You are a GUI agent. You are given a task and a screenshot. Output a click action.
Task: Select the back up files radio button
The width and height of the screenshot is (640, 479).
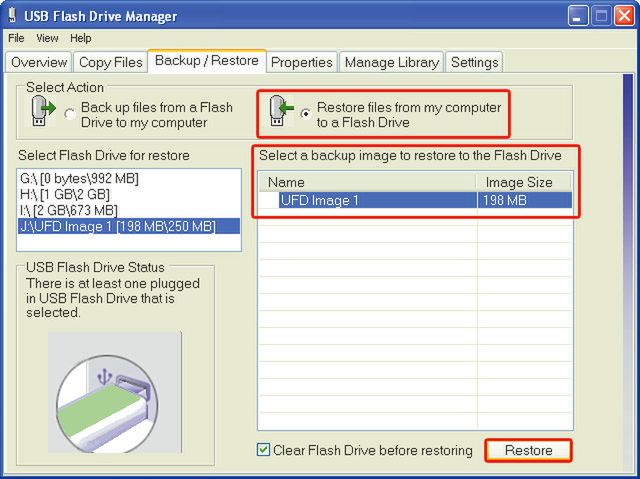69,115
